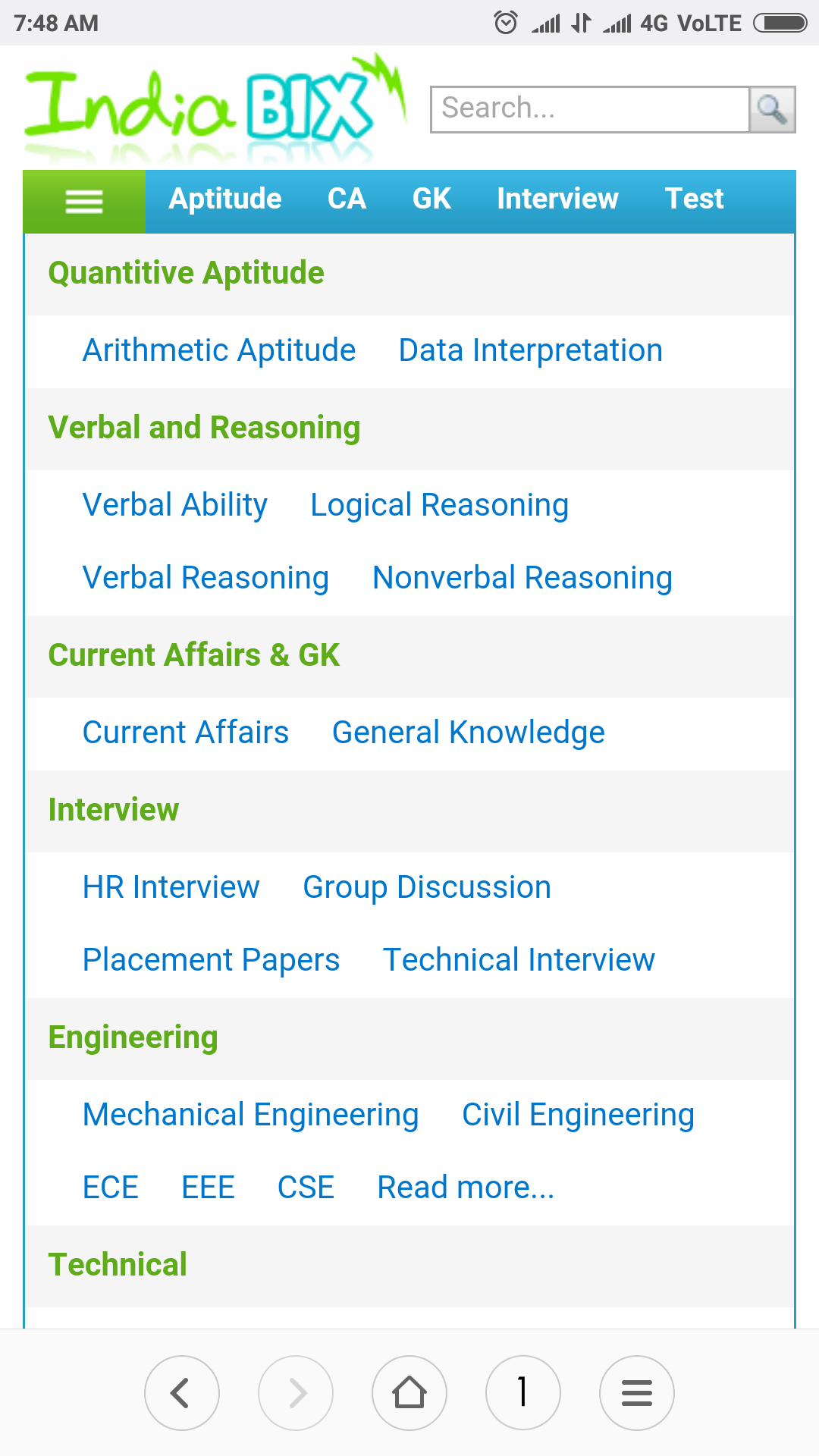Expand the Engineering list via Read more

466,1188
